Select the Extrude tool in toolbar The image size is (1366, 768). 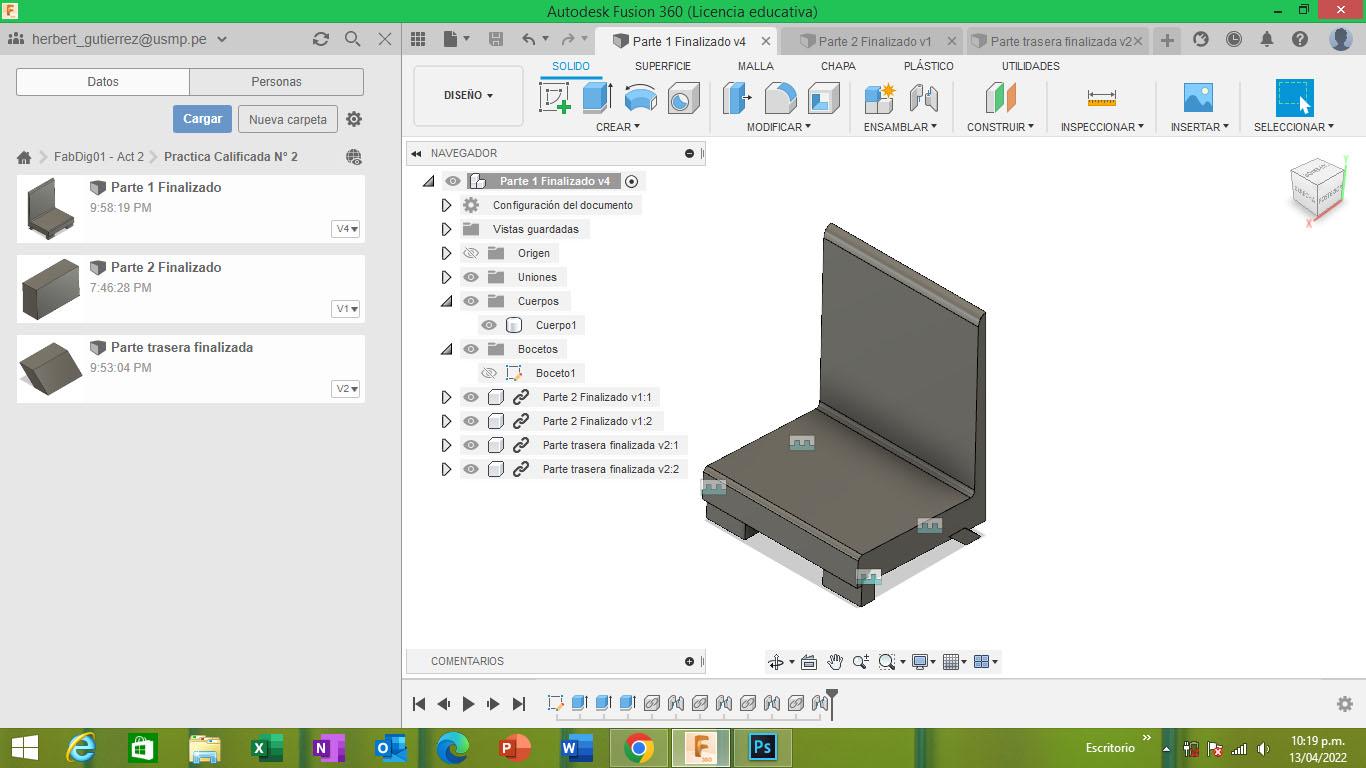pos(597,98)
